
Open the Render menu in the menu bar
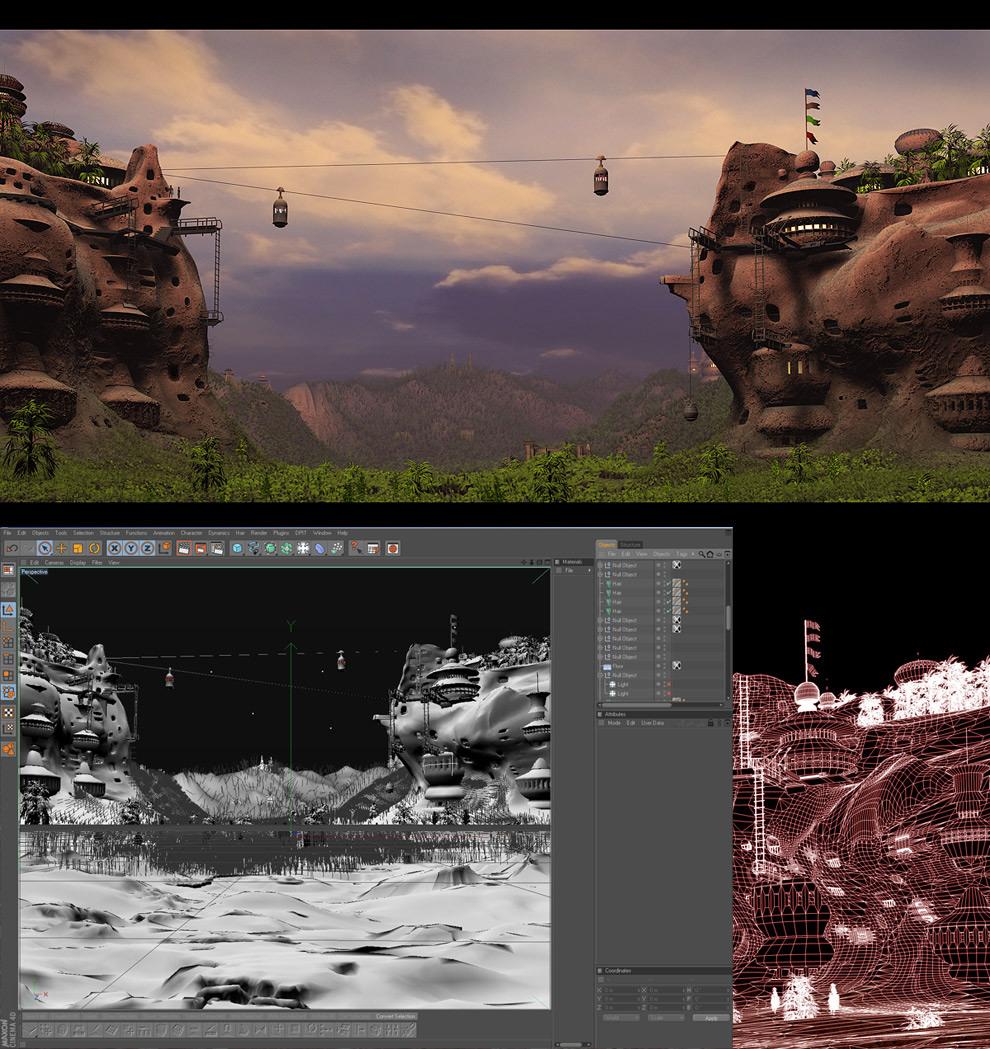click(258, 533)
